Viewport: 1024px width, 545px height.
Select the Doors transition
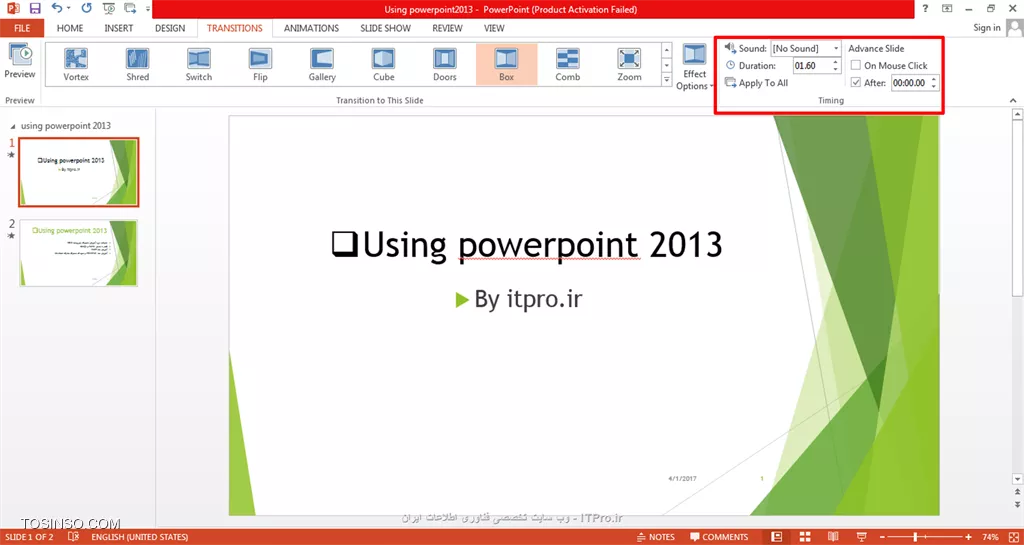(445, 64)
